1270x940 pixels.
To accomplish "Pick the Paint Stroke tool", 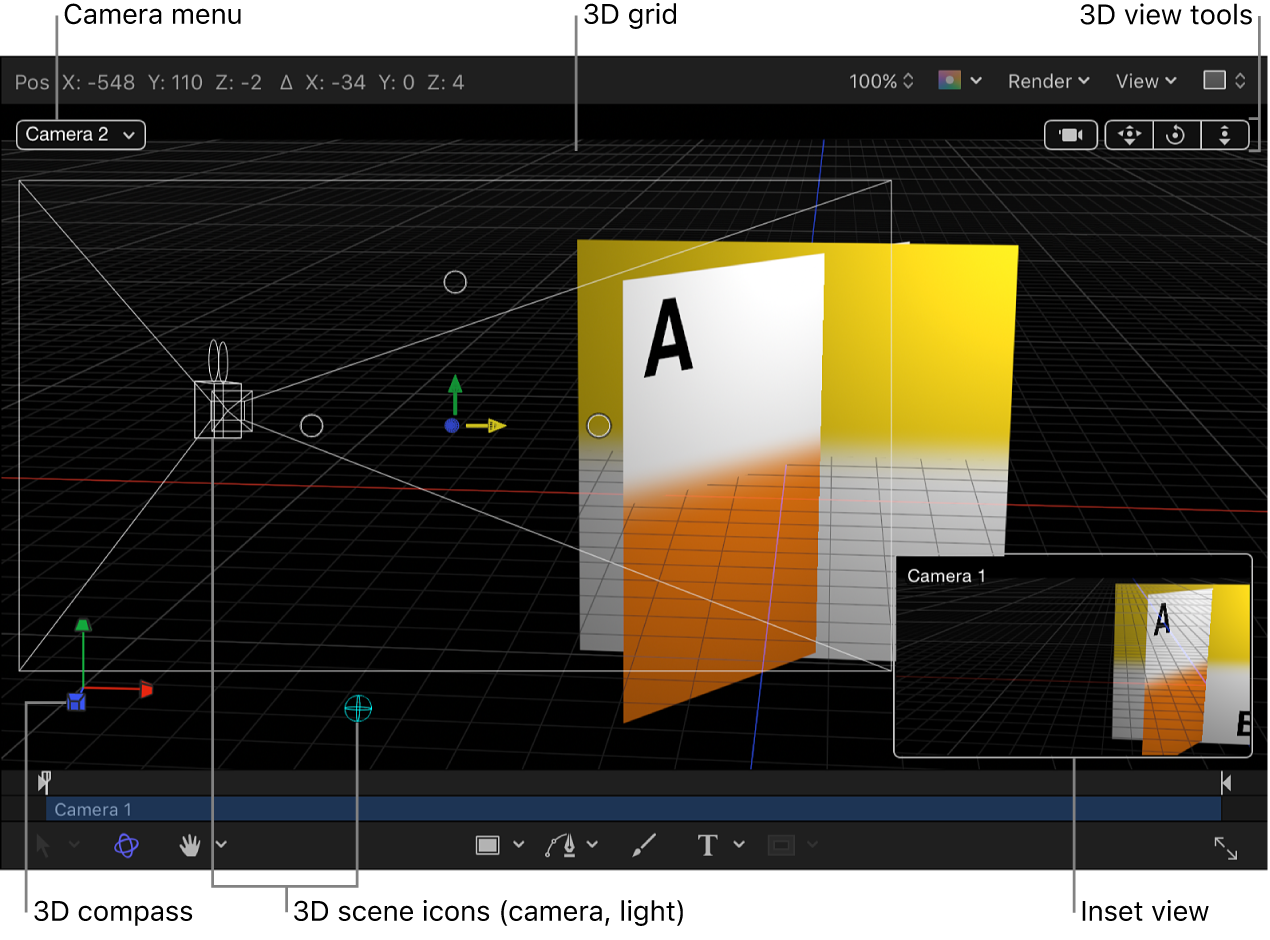I will [643, 845].
